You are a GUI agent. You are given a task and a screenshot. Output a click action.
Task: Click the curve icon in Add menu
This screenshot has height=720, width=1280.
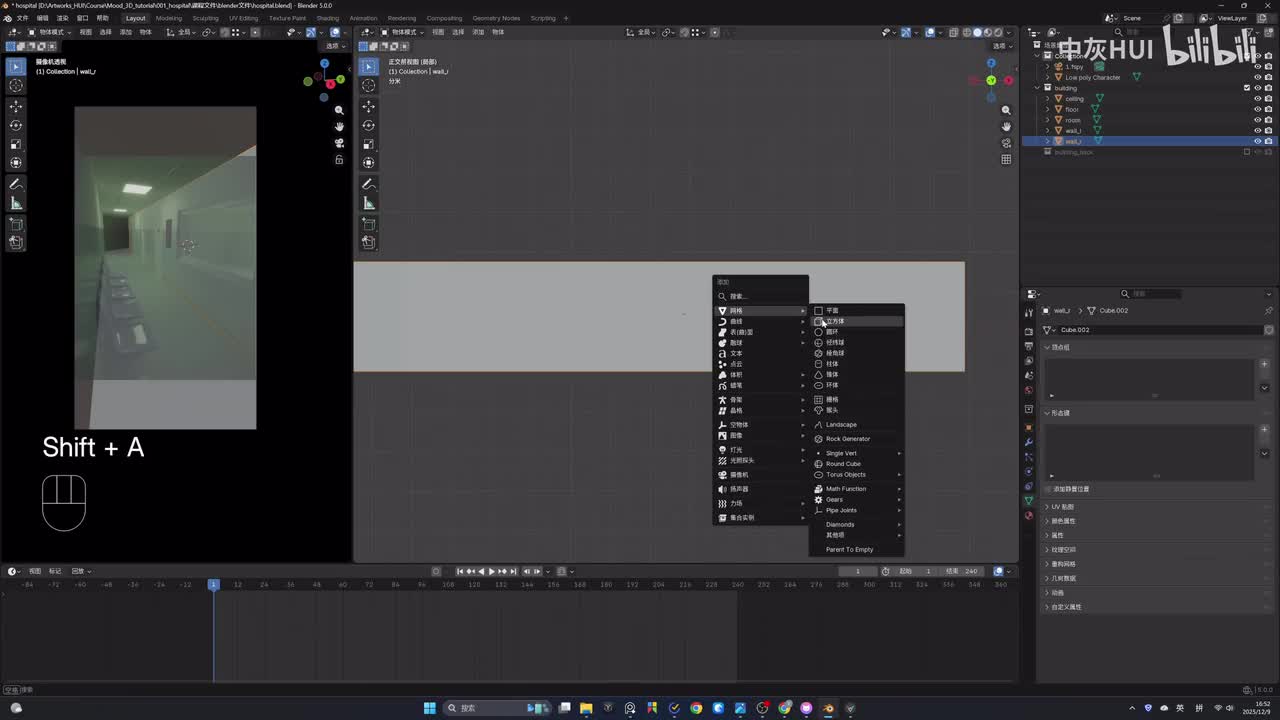[x=722, y=321]
